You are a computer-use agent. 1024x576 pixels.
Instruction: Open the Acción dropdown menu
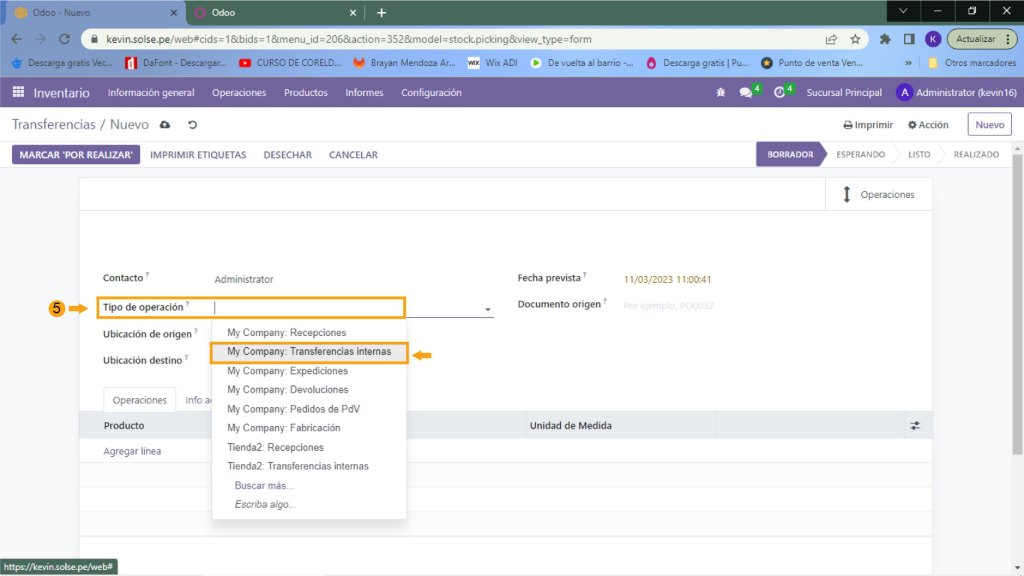pos(928,125)
